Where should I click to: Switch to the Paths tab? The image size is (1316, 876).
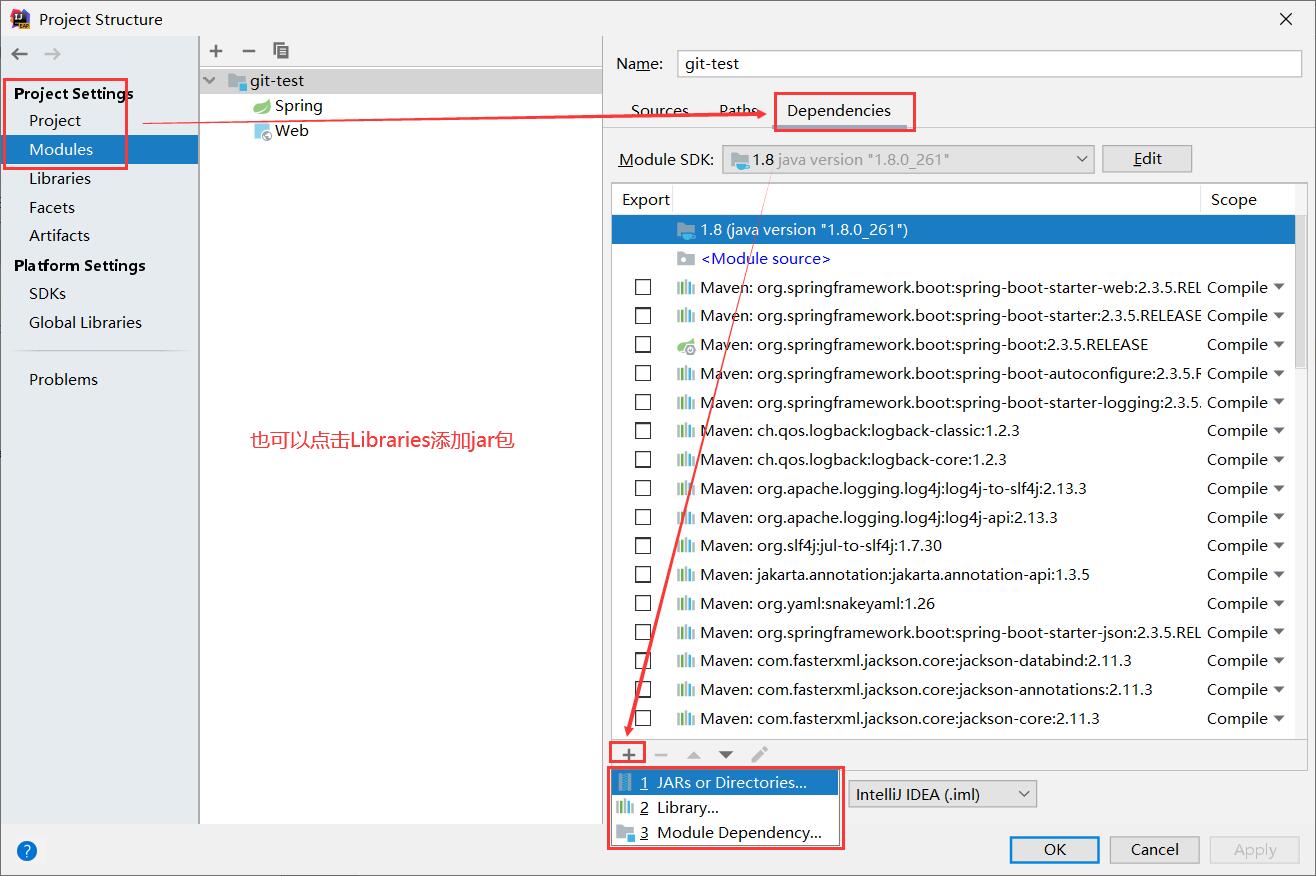[738, 111]
